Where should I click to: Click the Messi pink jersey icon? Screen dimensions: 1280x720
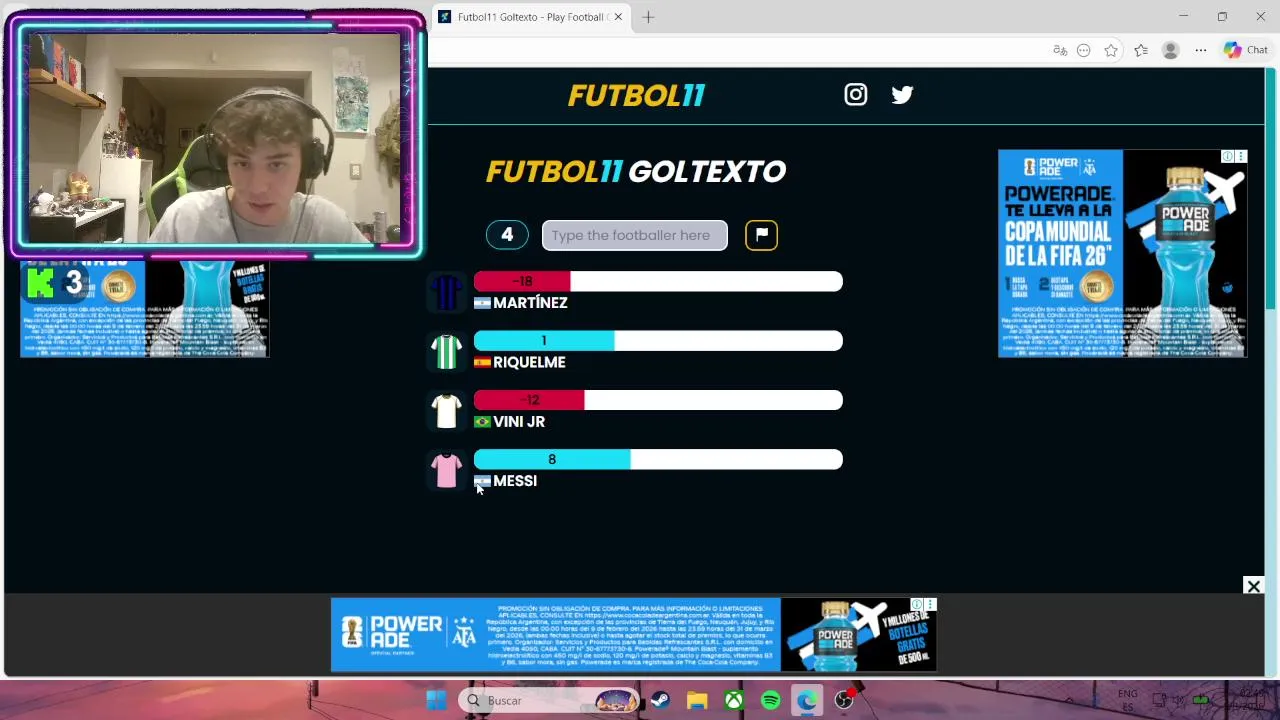[x=446, y=470]
